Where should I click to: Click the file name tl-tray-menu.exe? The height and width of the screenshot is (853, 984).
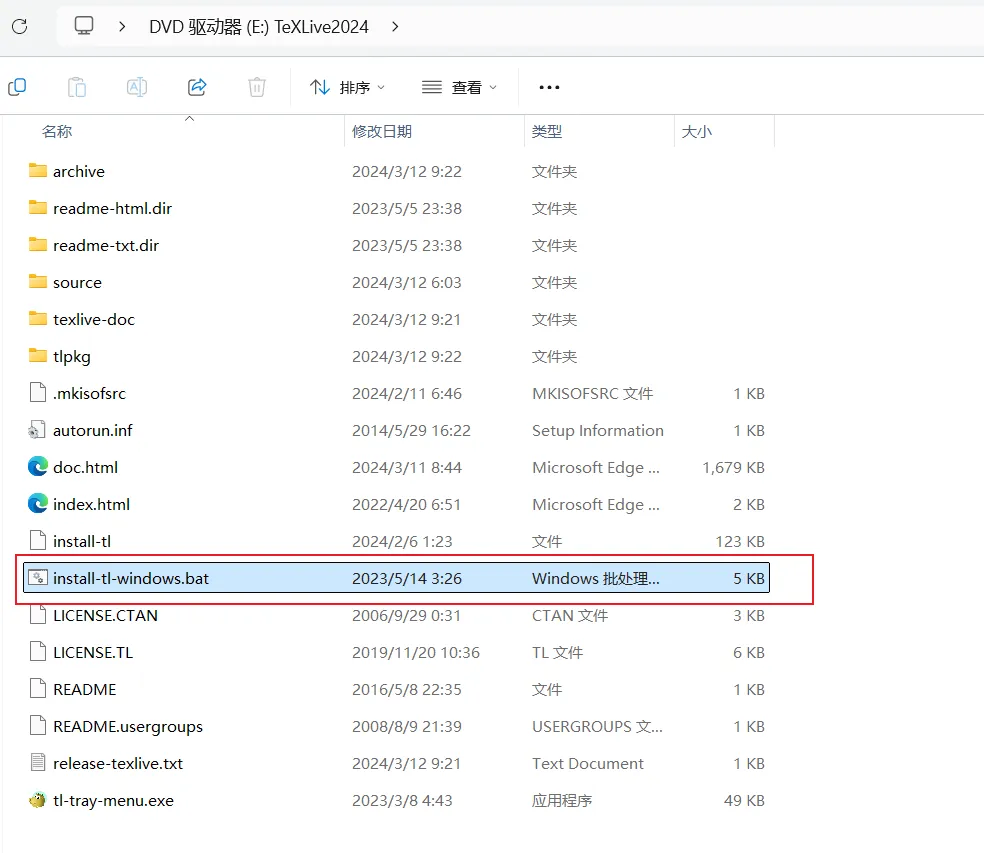coord(113,800)
